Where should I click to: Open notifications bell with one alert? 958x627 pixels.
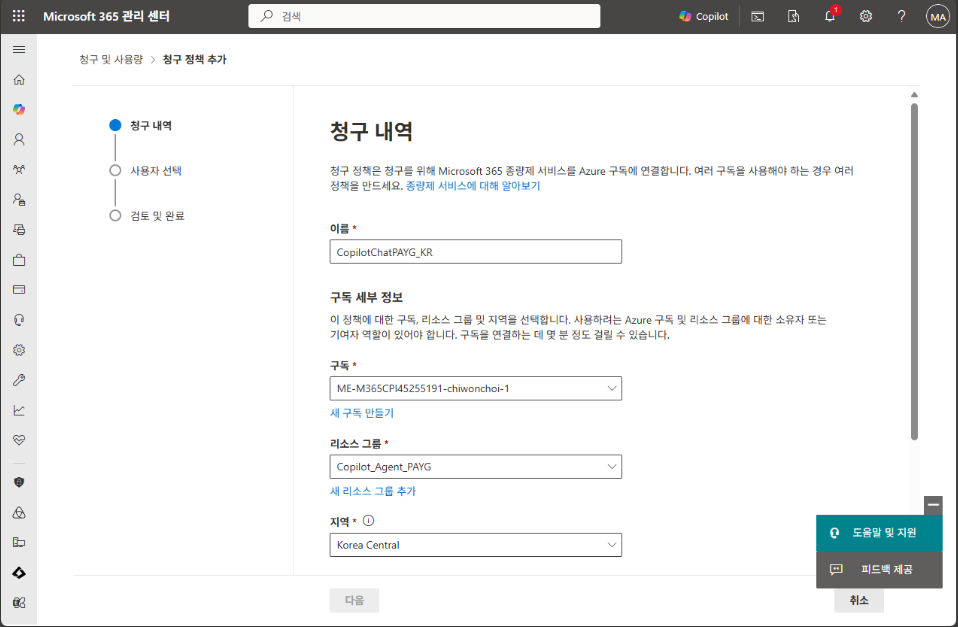click(x=830, y=16)
